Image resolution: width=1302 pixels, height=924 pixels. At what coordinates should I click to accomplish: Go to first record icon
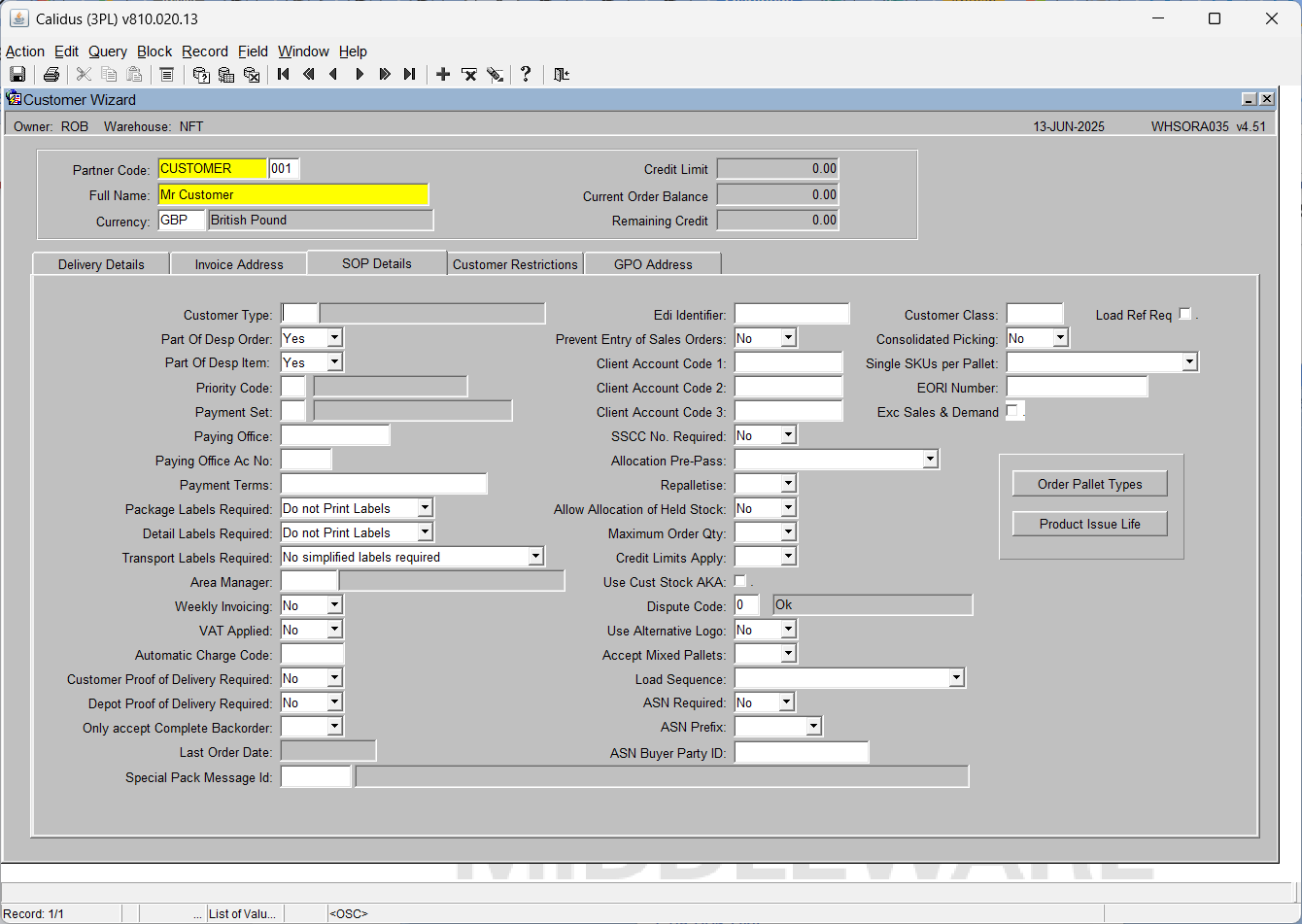(x=284, y=75)
